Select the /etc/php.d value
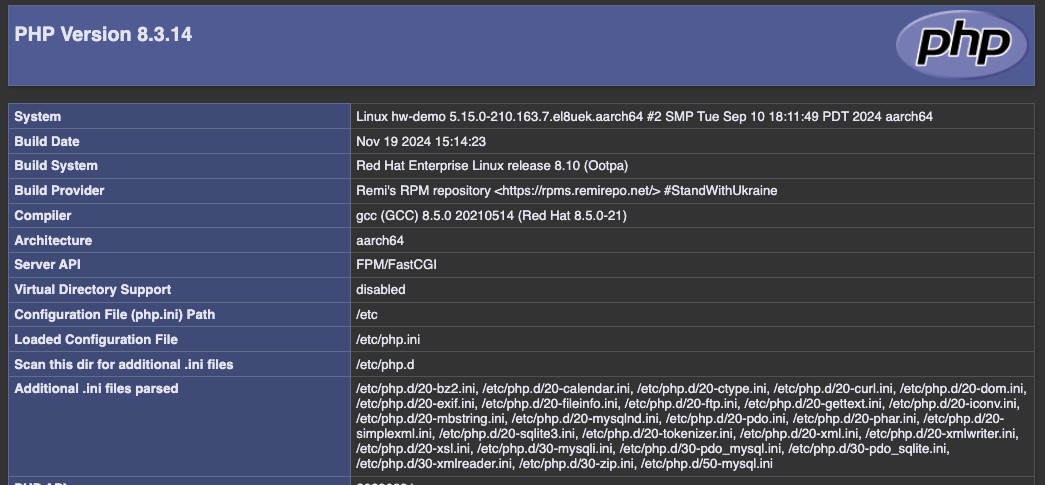Image resolution: width=1045 pixels, height=485 pixels. 386,365
